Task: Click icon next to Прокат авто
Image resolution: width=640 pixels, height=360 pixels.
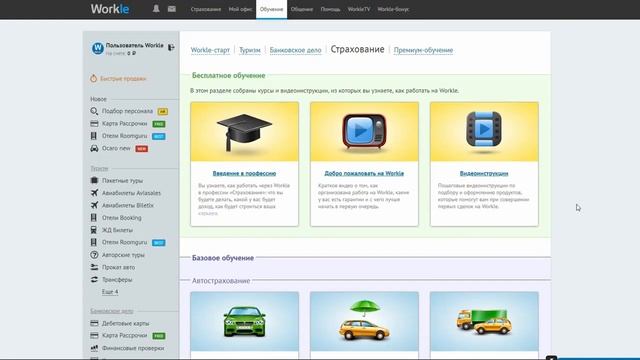Action: pos(94,267)
